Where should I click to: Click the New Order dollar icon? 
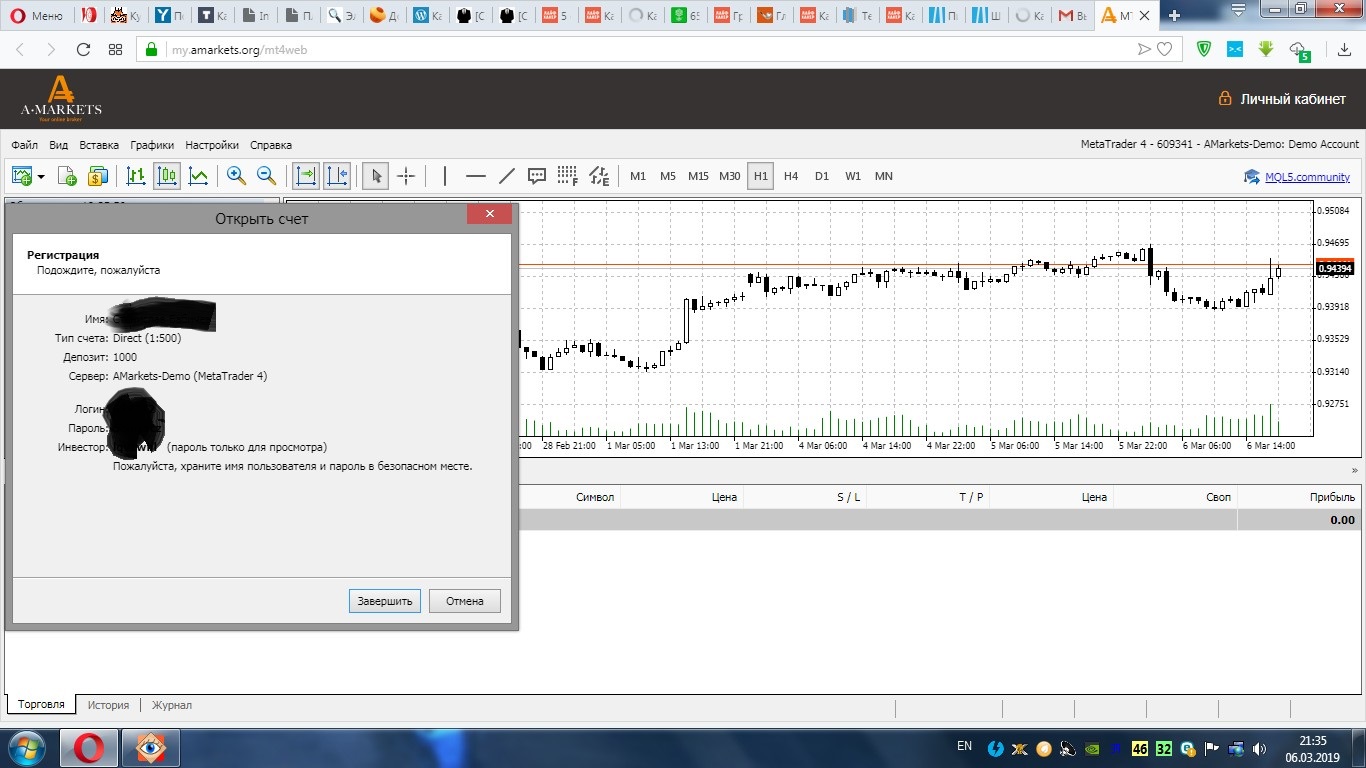[97, 176]
